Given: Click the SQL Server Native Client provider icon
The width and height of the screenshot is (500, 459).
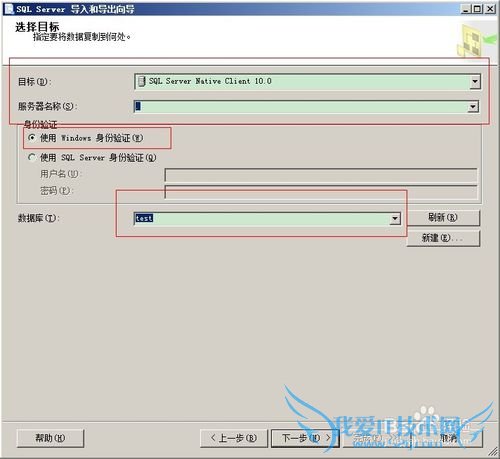Looking at the screenshot, I should point(142,81).
